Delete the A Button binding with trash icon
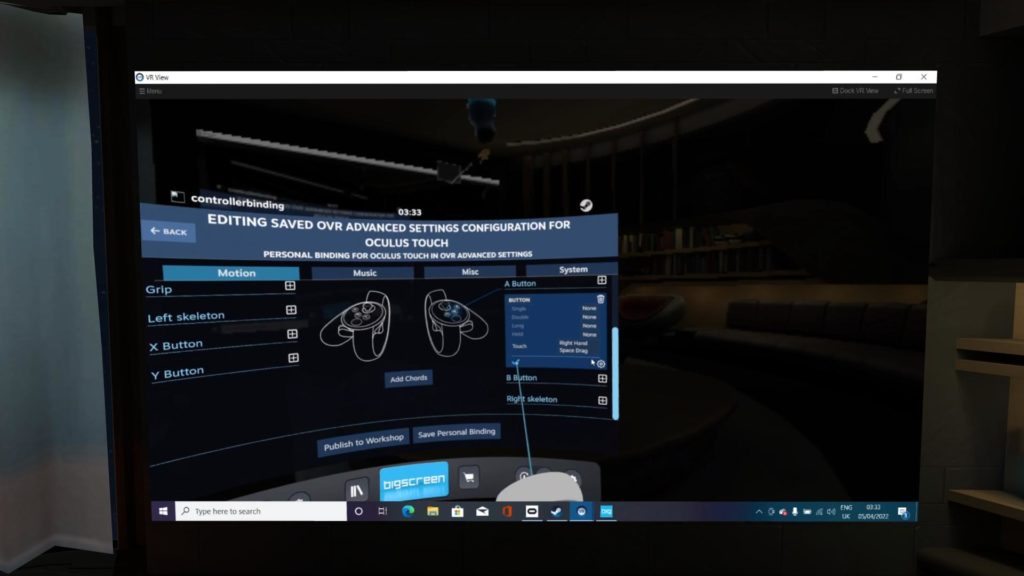This screenshot has height=576, width=1024. pyautogui.click(x=600, y=299)
